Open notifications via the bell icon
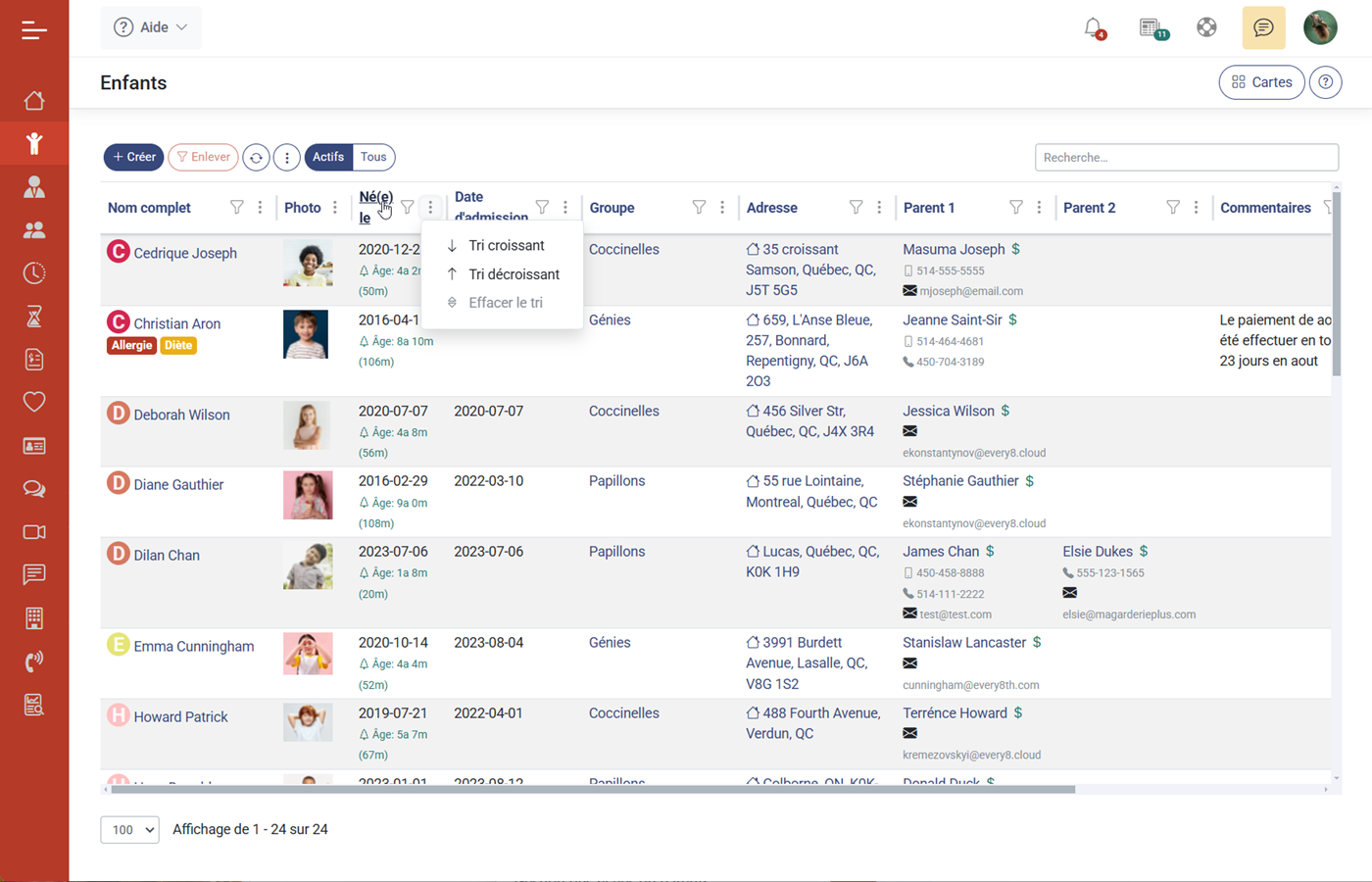This screenshot has height=882, width=1372. click(x=1095, y=27)
